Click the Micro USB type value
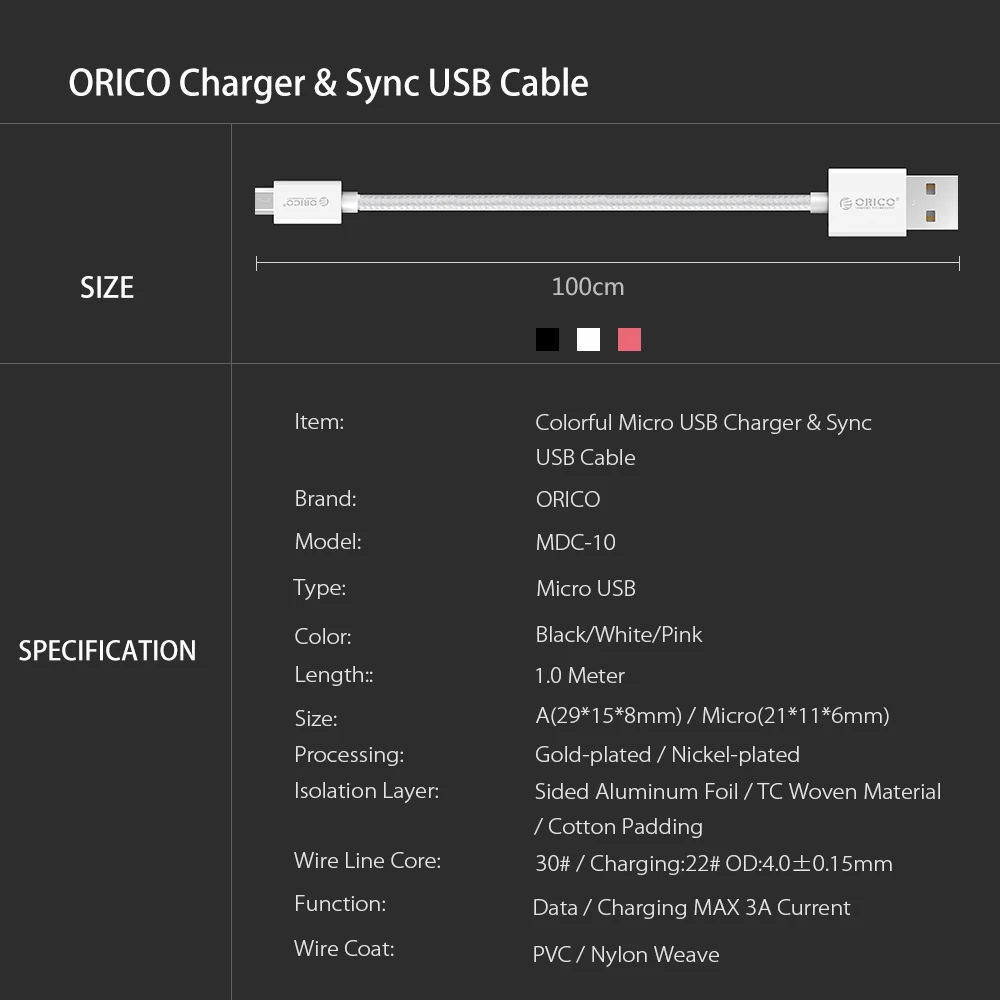The width and height of the screenshot is (1000, 1000). (586, 588)
